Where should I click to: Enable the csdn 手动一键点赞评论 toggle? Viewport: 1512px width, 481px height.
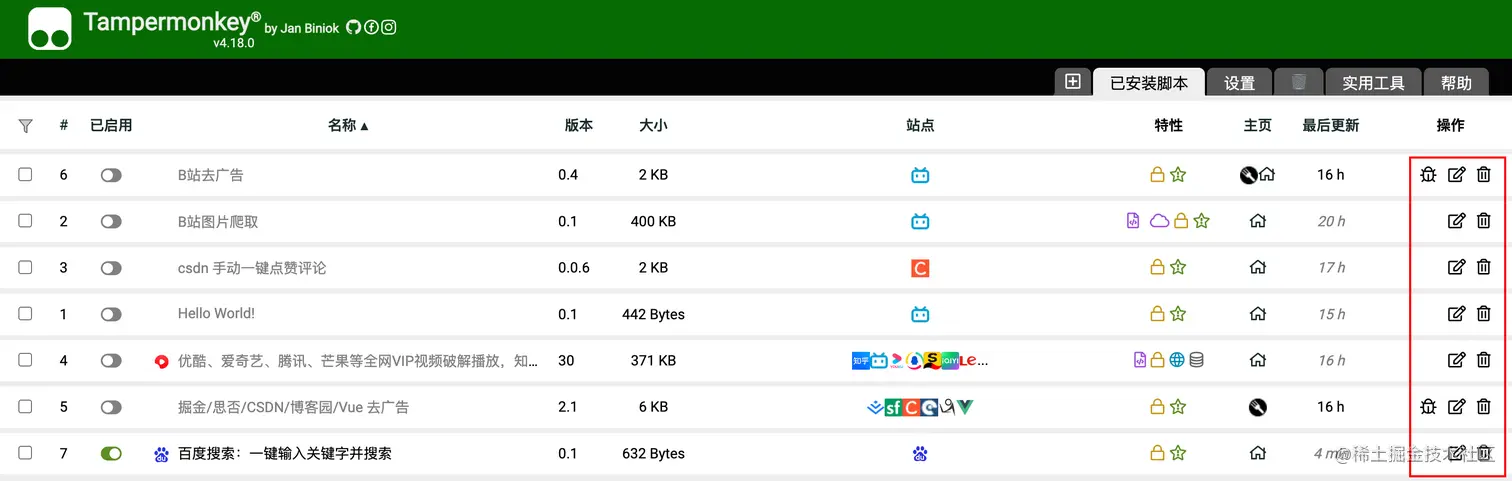(111, 268)
